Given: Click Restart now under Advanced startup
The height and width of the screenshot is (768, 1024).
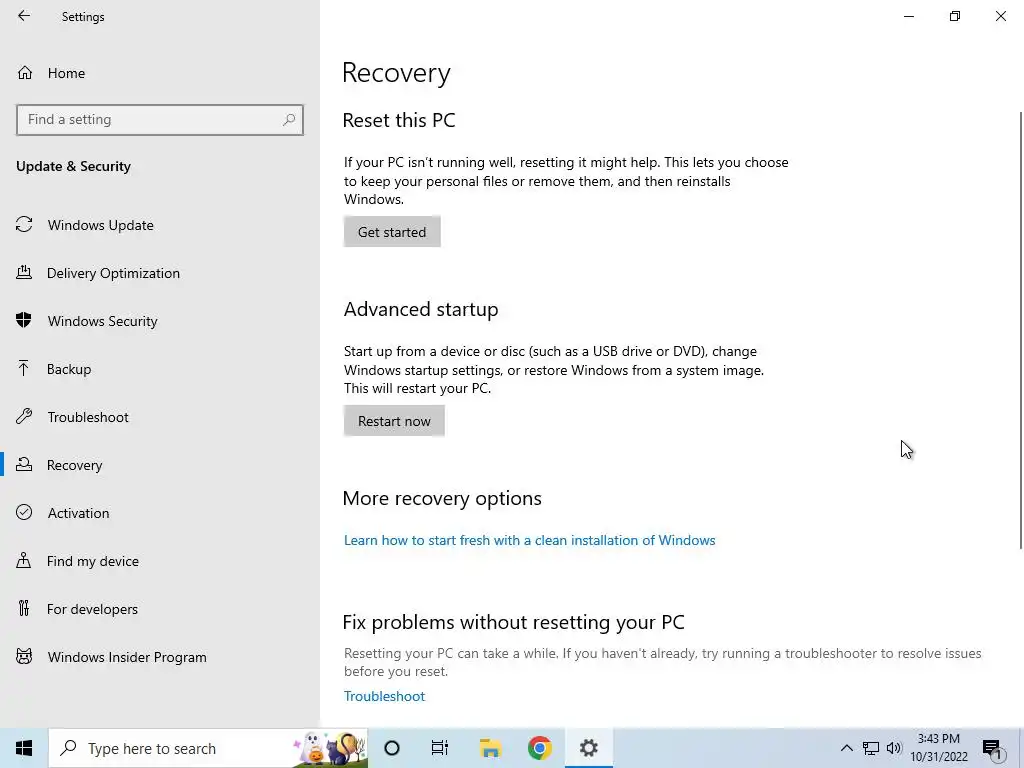Looking at the screenshot, I should point(394,421).
